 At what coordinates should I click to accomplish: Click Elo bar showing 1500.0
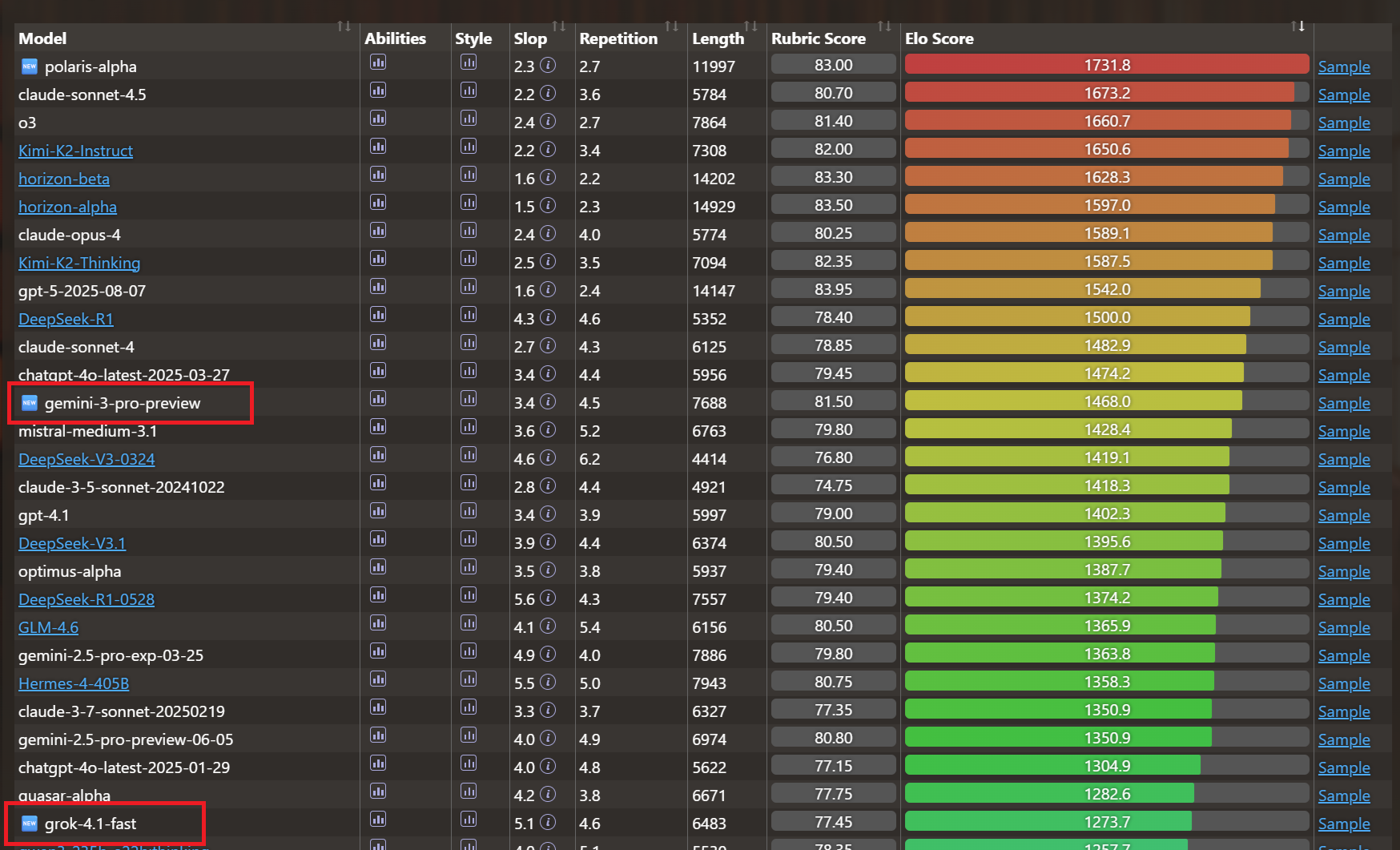tap(1107, 317)
